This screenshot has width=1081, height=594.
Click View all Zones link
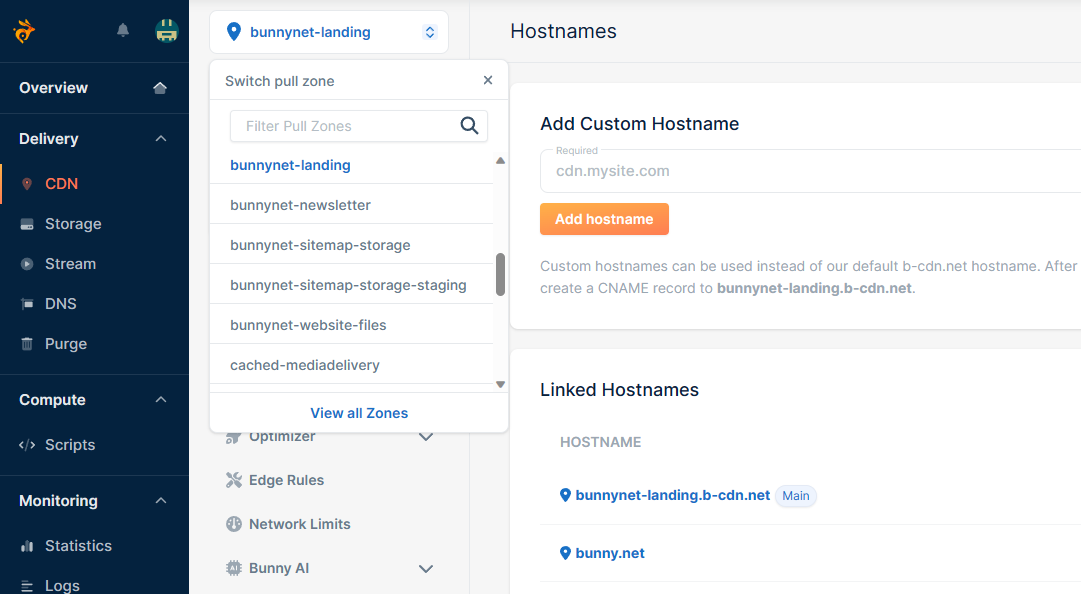pos(358,413)
